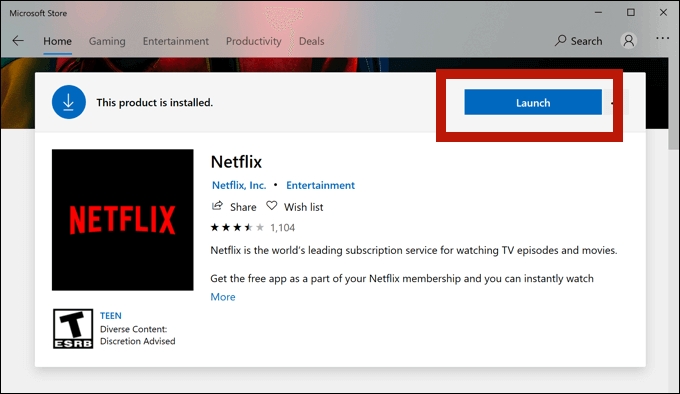Open the Productivity tab
Image resolution: width=680 pixels, height=394 pixels.
pyautogui.click(x=254, y=41)
